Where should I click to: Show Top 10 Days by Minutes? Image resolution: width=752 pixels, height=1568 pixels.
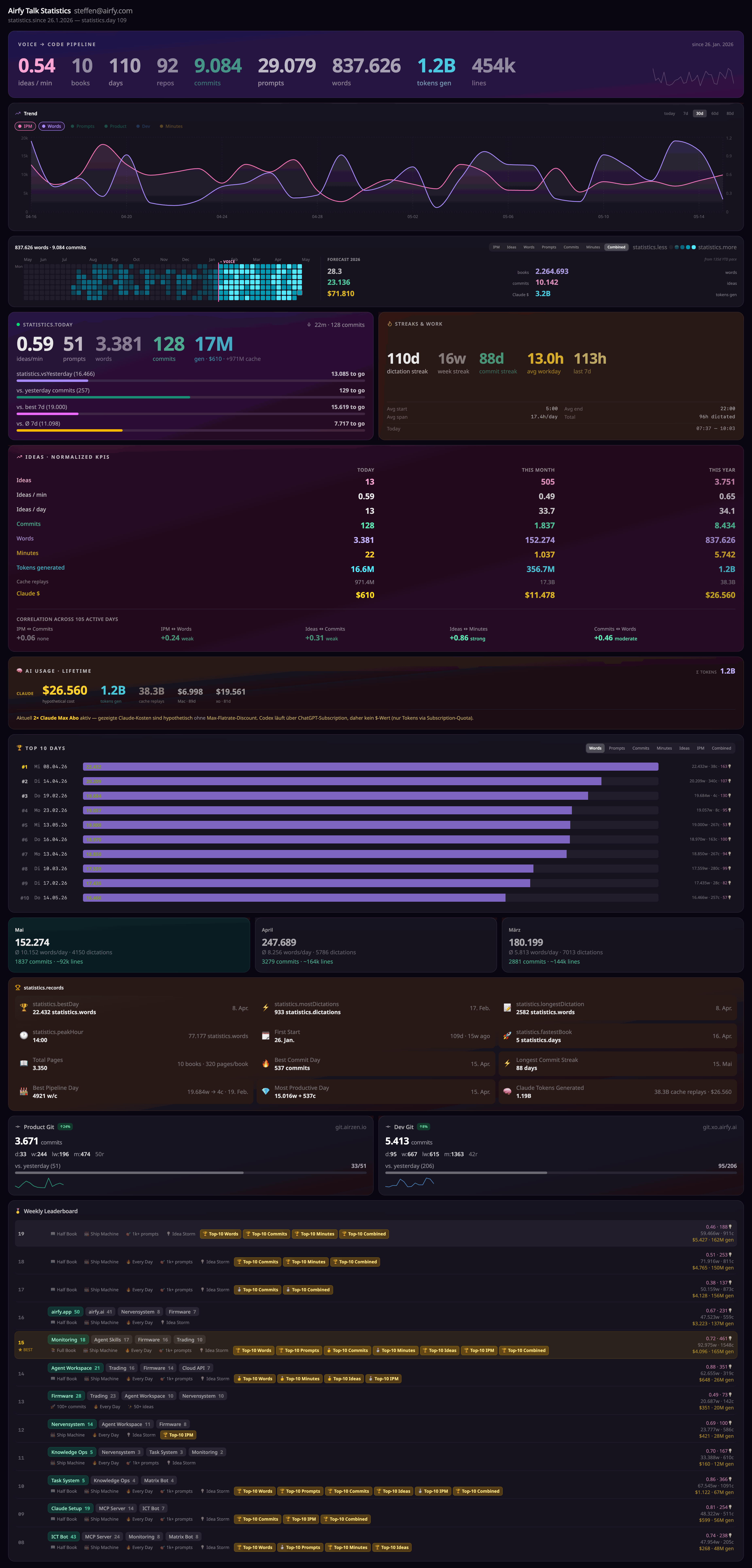tap(664, 748)
